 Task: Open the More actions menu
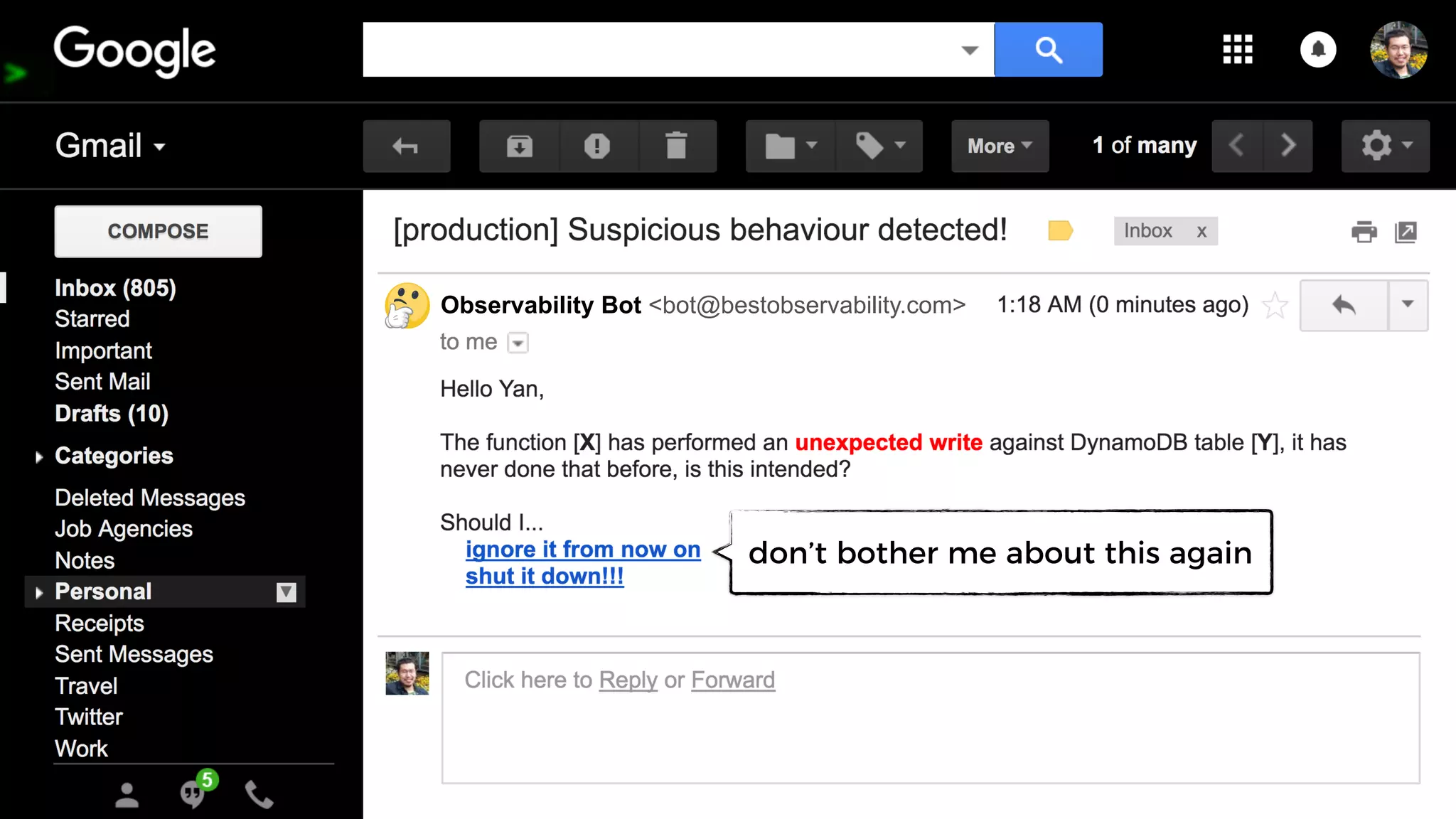[x=1000, y=146]
